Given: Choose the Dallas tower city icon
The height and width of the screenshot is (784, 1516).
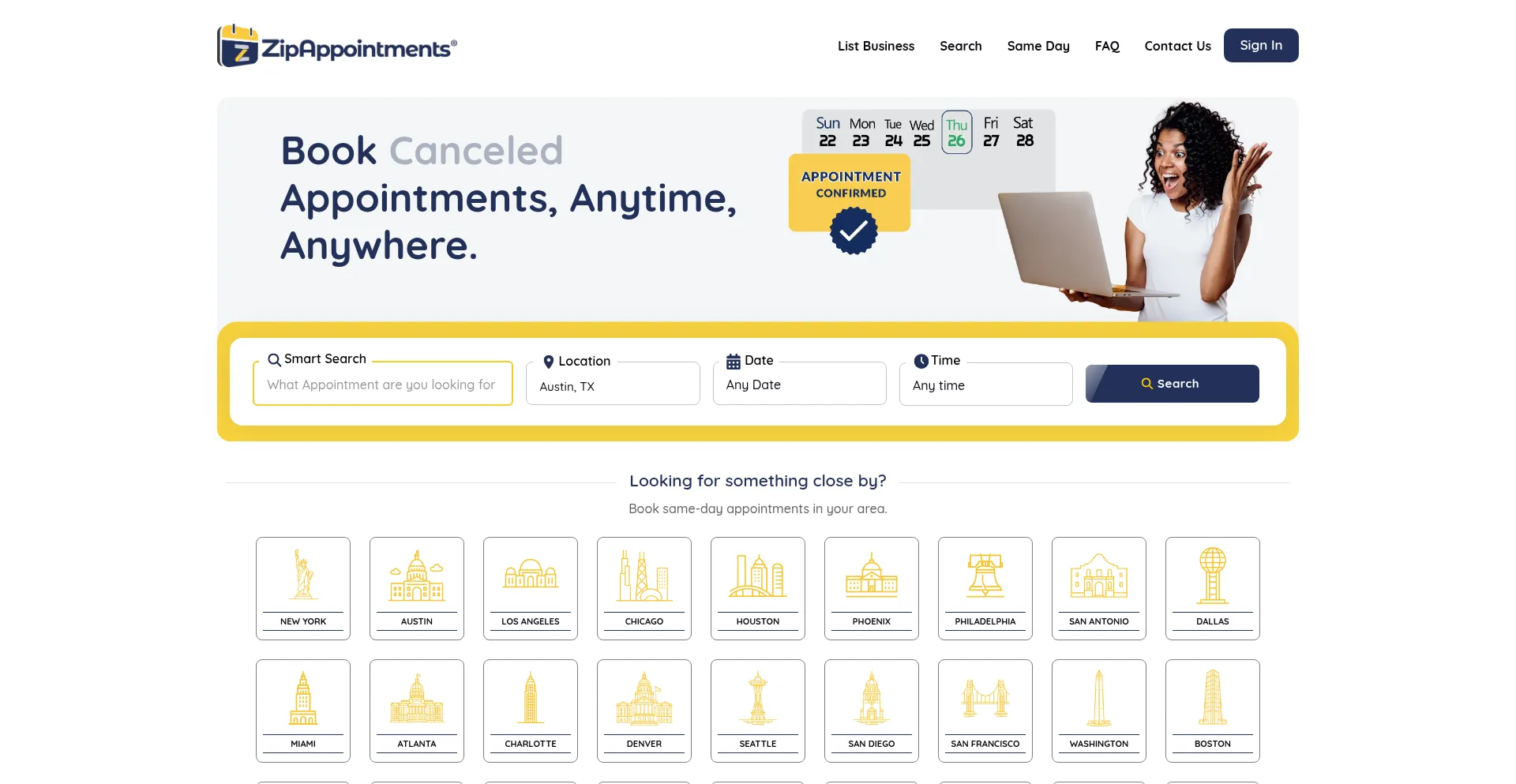Looking at the screenshot, I should [x=1213, y=575].
